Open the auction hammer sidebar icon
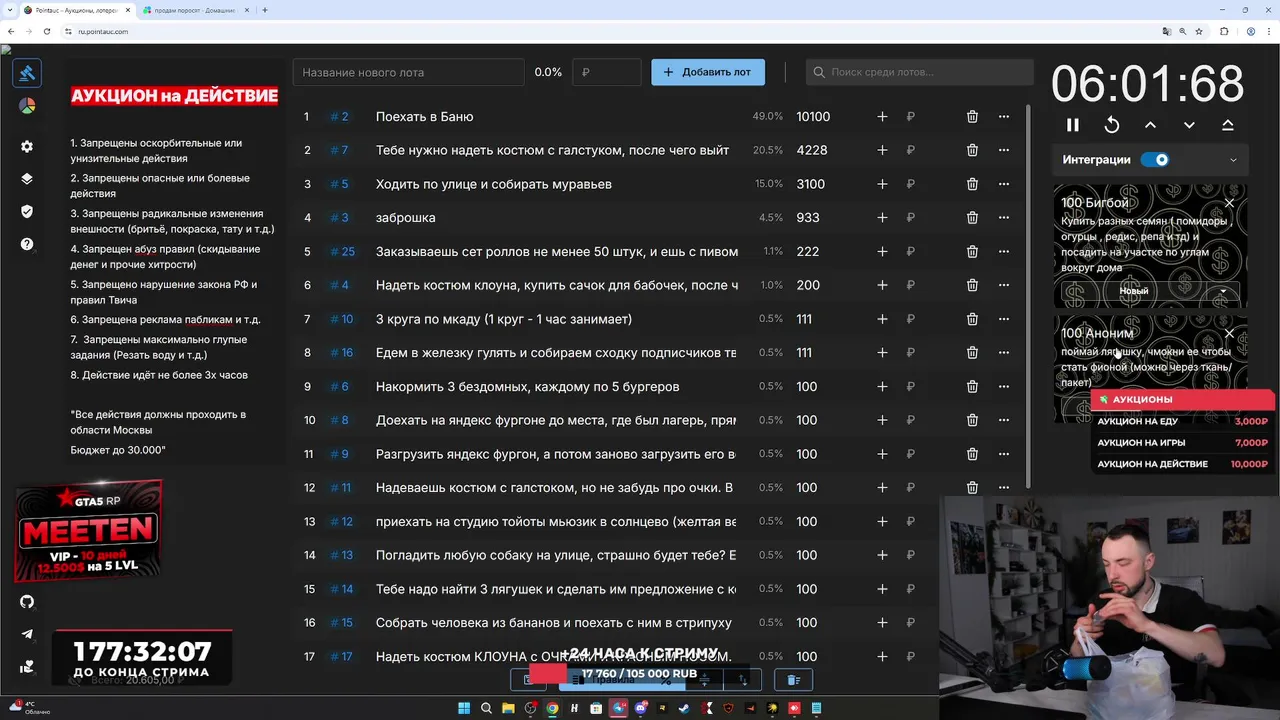This screenshot has width=1280, height=720. [27, 73]
